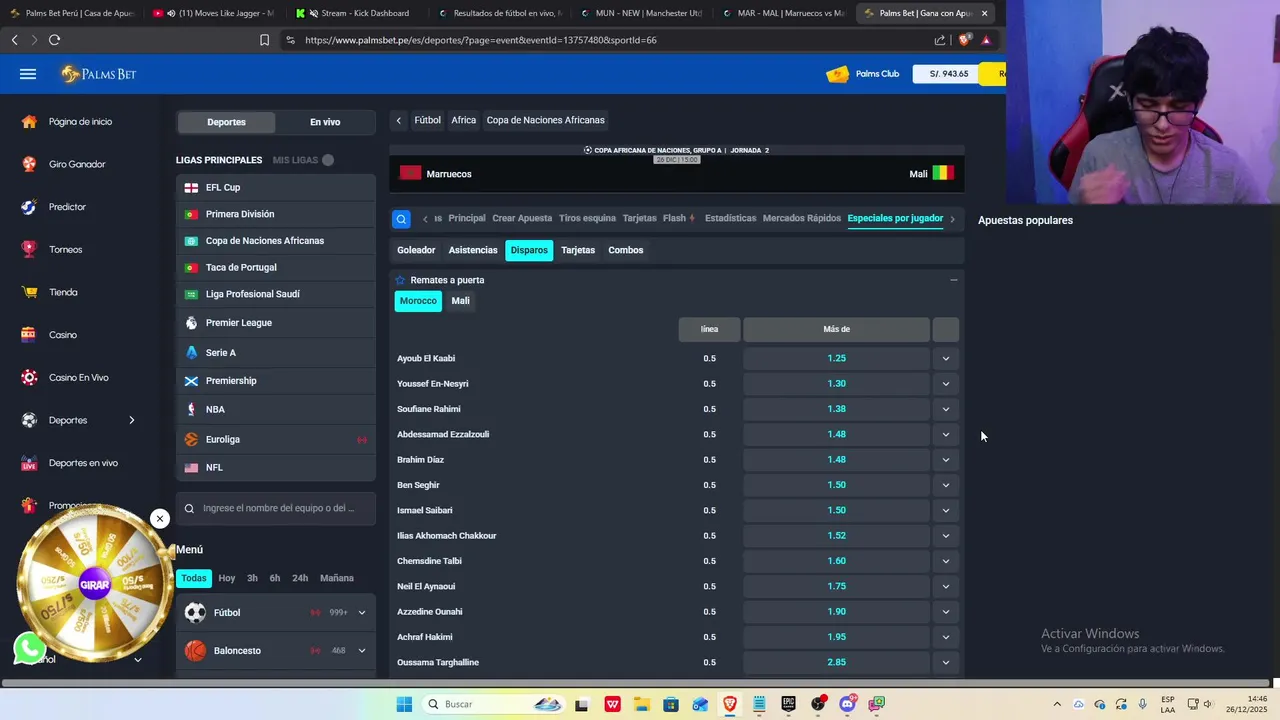Image resolution: width=1280 pixels, height=720 pixels.
Task: Filter events by Hoy
Action: 227,578
